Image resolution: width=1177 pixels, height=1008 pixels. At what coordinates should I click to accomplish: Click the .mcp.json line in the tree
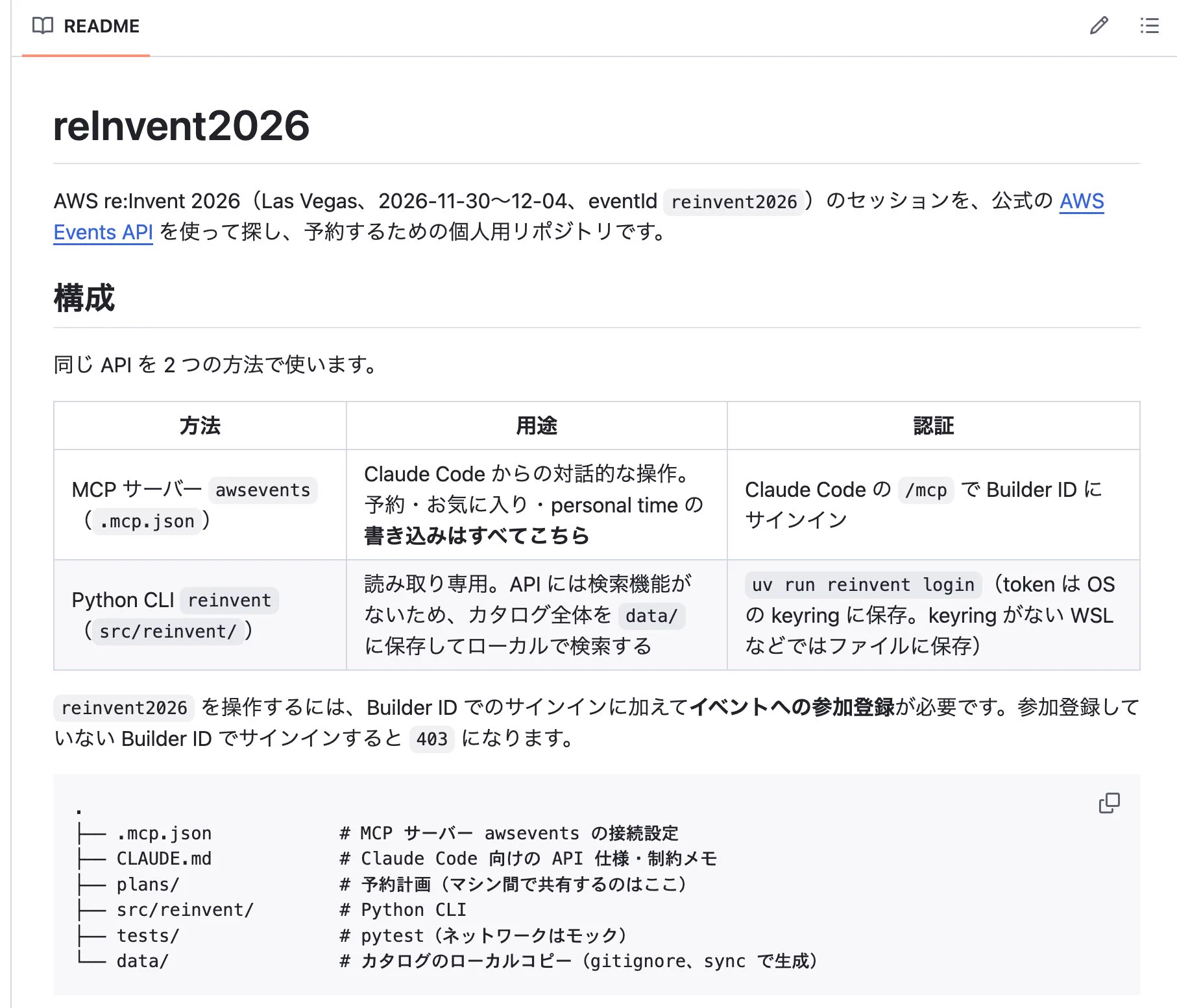pyautogui.click(x=378, y=833)
